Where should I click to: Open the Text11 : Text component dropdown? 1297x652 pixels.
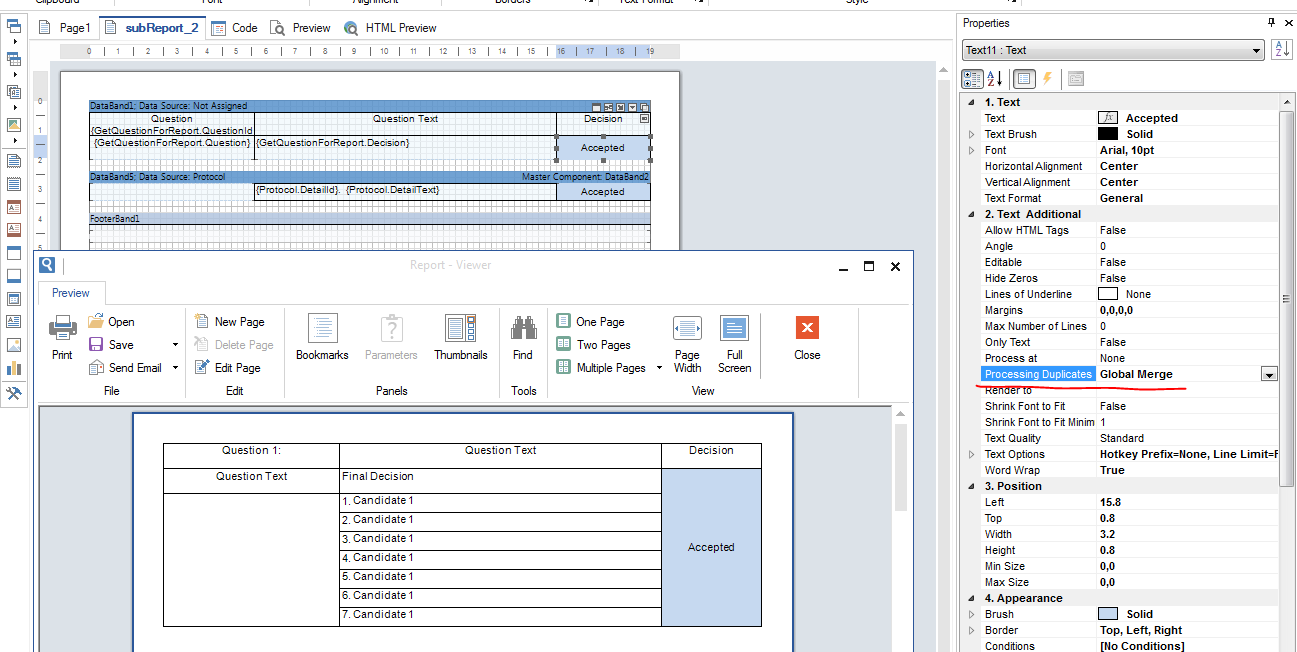1258,50
